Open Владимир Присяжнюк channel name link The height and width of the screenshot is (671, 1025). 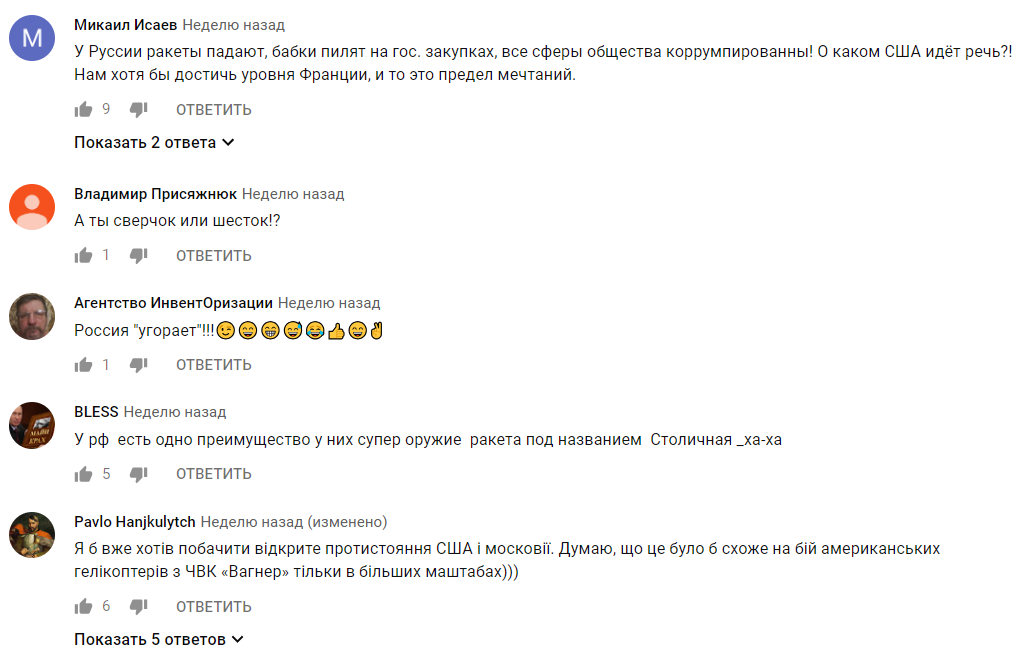156,194
